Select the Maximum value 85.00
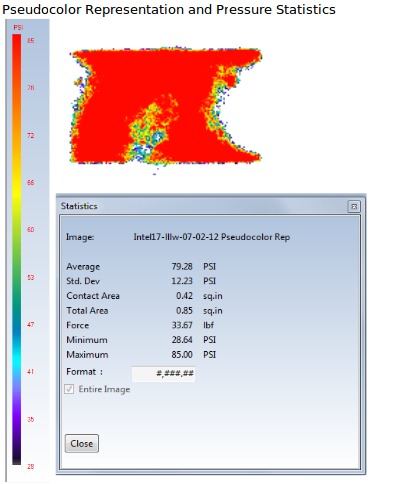The image size is (395, 484). [x=182, y=354]
